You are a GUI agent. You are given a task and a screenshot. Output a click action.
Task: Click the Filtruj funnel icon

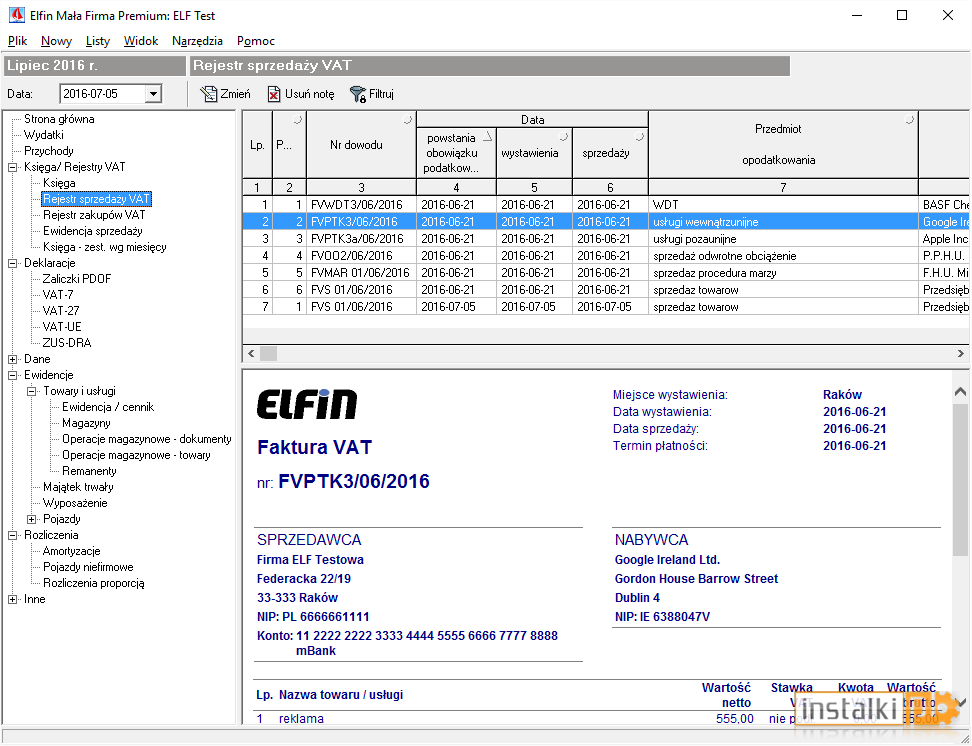358,94
